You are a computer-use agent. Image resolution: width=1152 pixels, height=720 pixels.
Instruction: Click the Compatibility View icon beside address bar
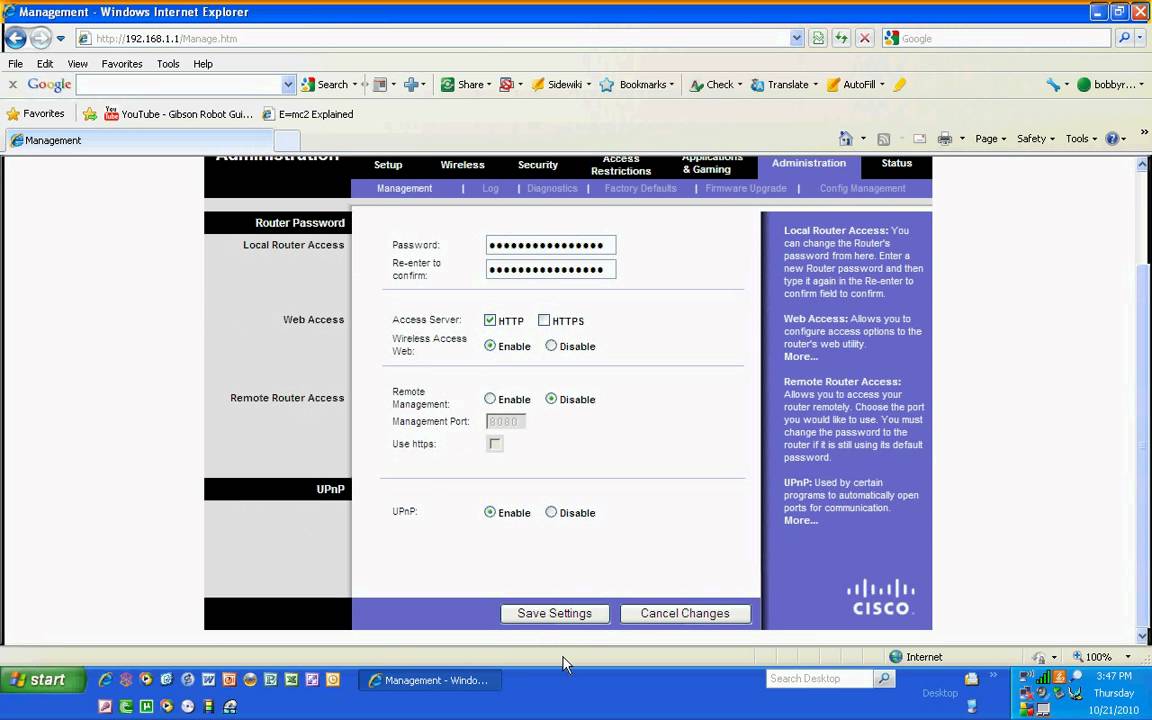coord(818,38)
